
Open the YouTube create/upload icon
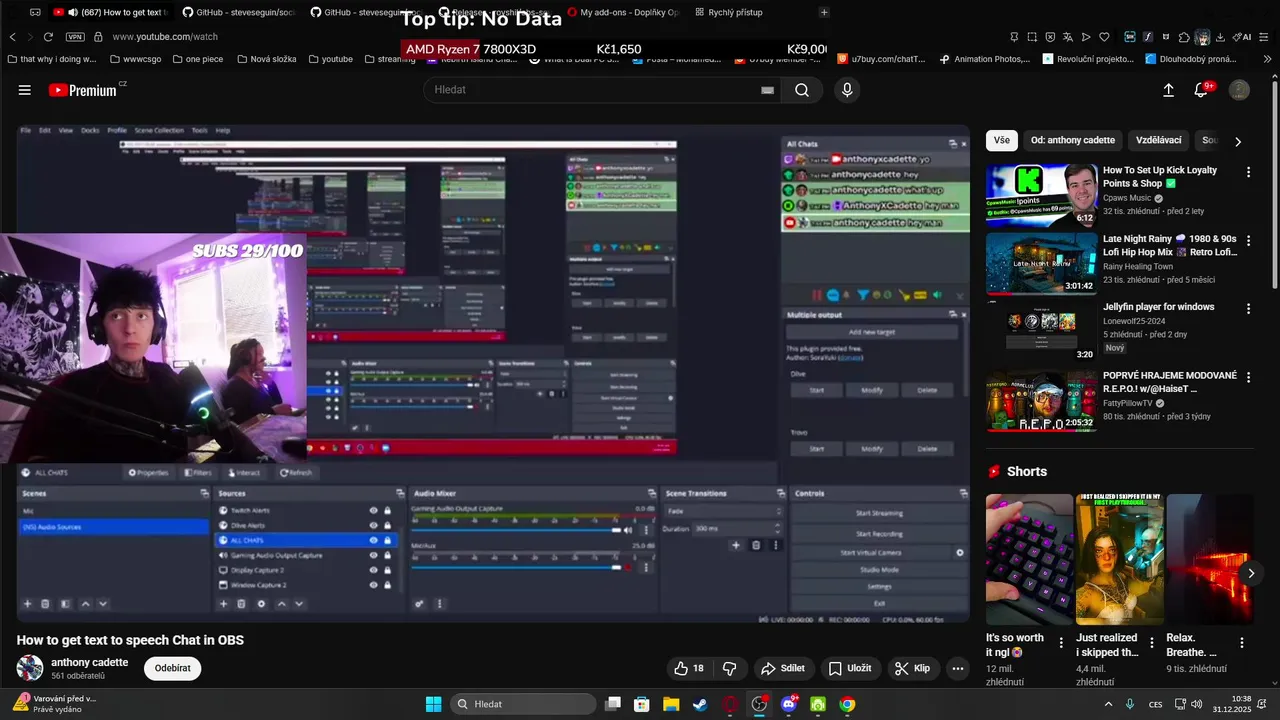(1168, 90)
